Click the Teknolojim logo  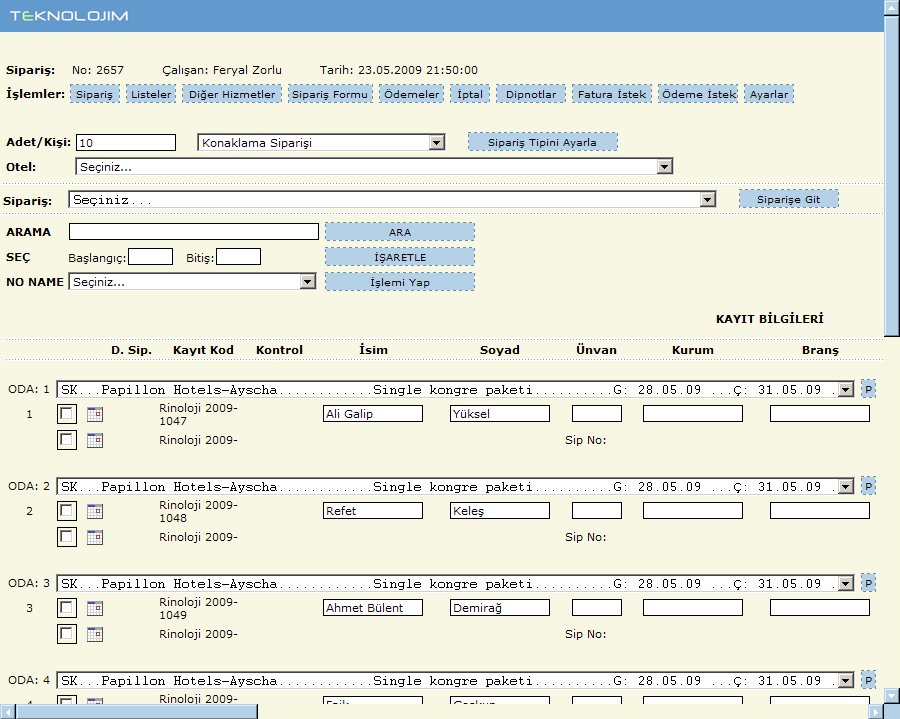coord(69,15)
